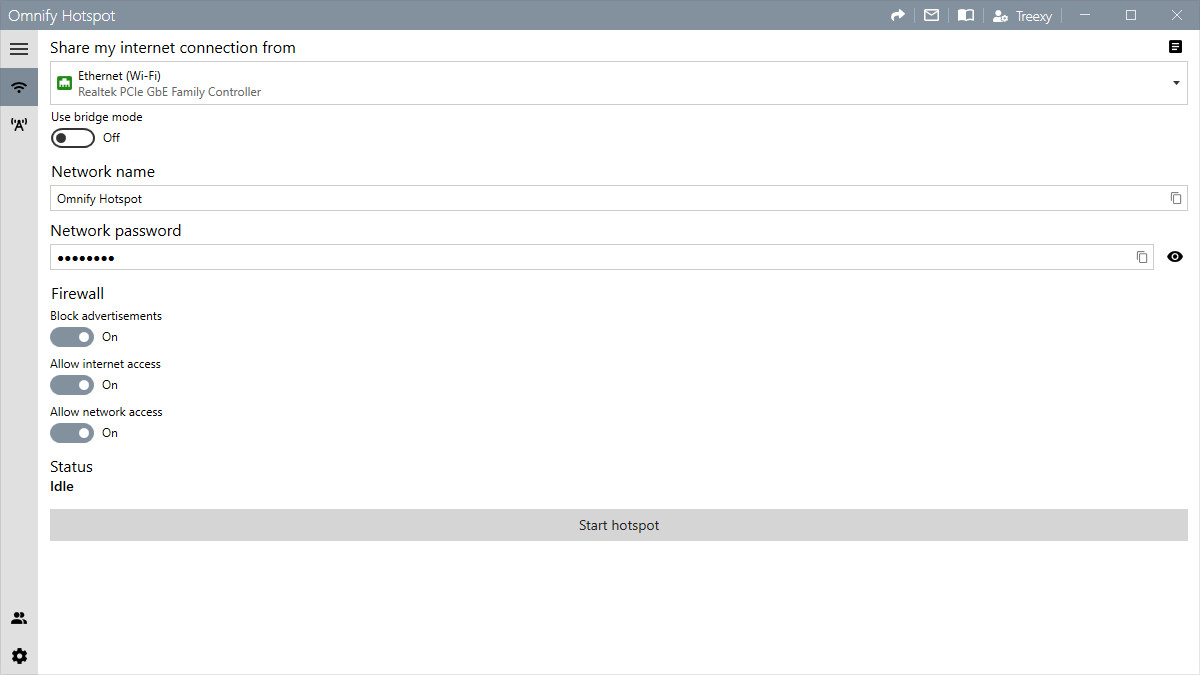Copy the network name using copy icon
The image size is (1200, 675).
[1175, 198]
